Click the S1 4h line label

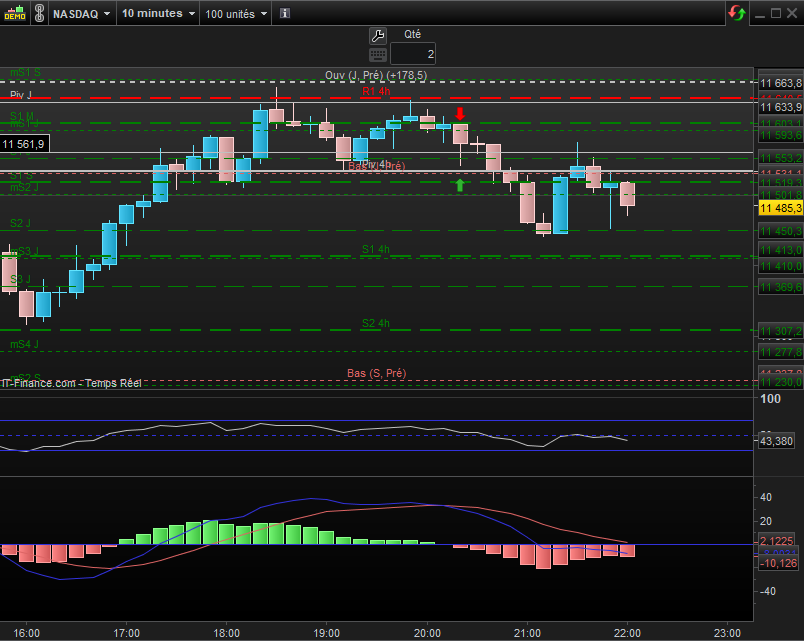click(376, 250)
